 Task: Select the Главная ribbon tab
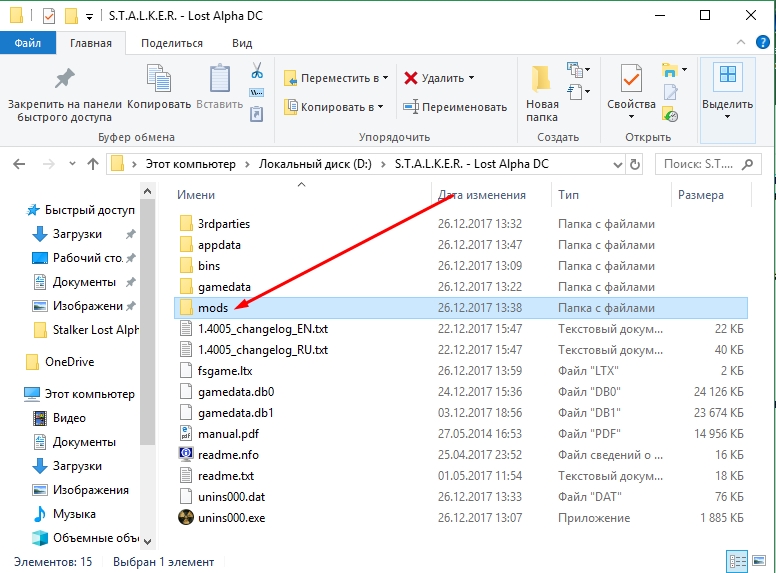[91, 43]
